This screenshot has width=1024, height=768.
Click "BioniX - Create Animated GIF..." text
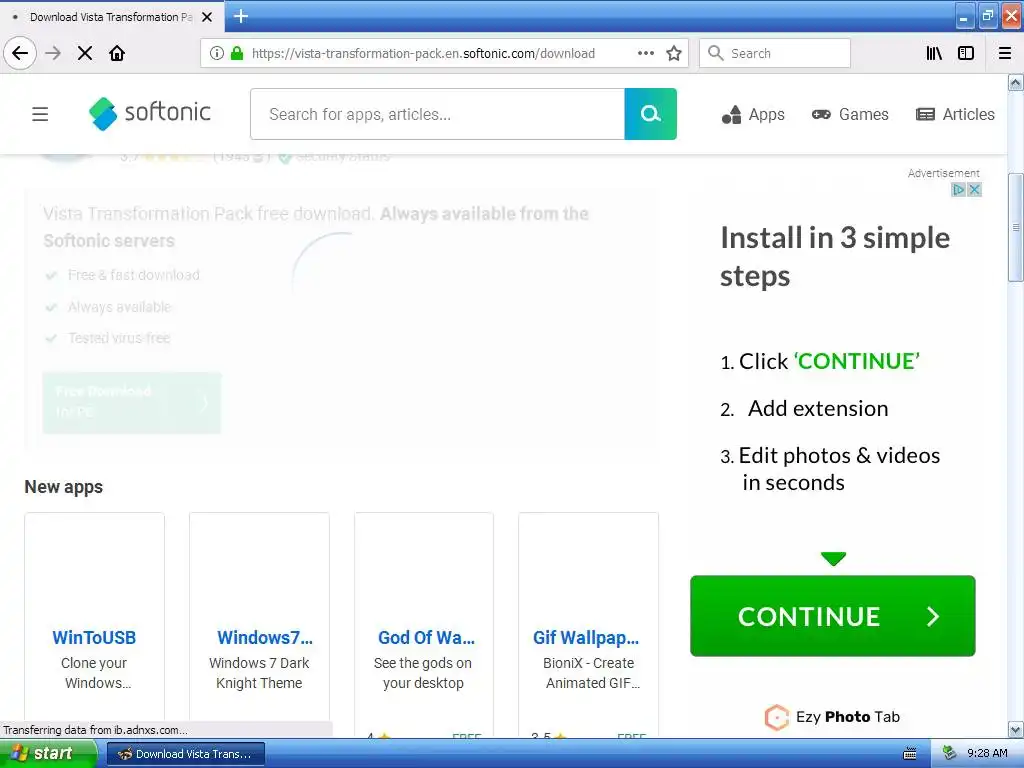point(590,673)
